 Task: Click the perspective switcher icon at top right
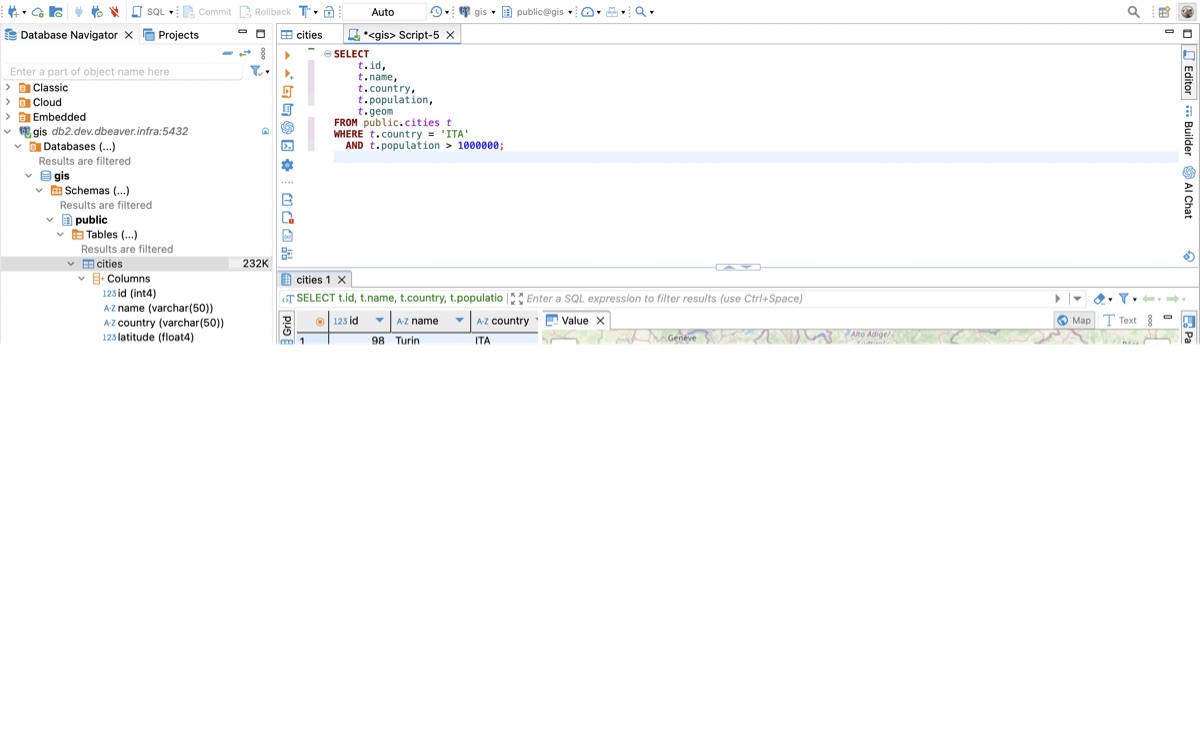[1164, 12]
